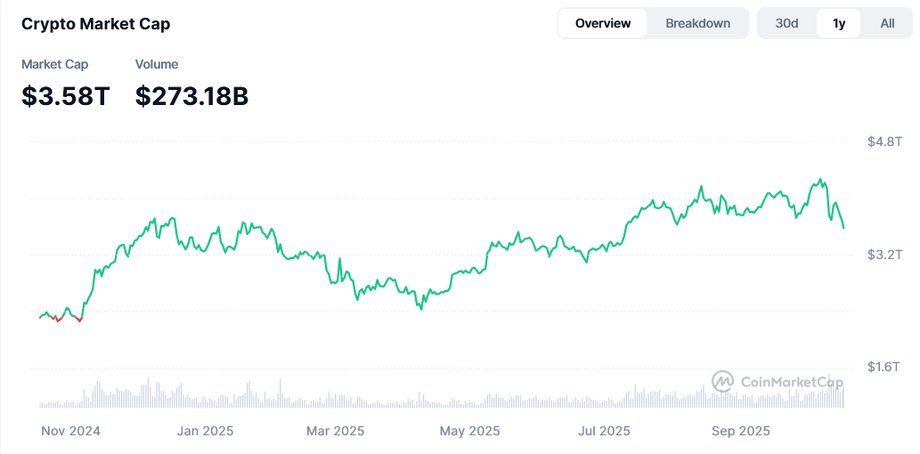Screen dimensions: 920x454
Task: Click the $273.18B volume value
Action: [192, 96]
